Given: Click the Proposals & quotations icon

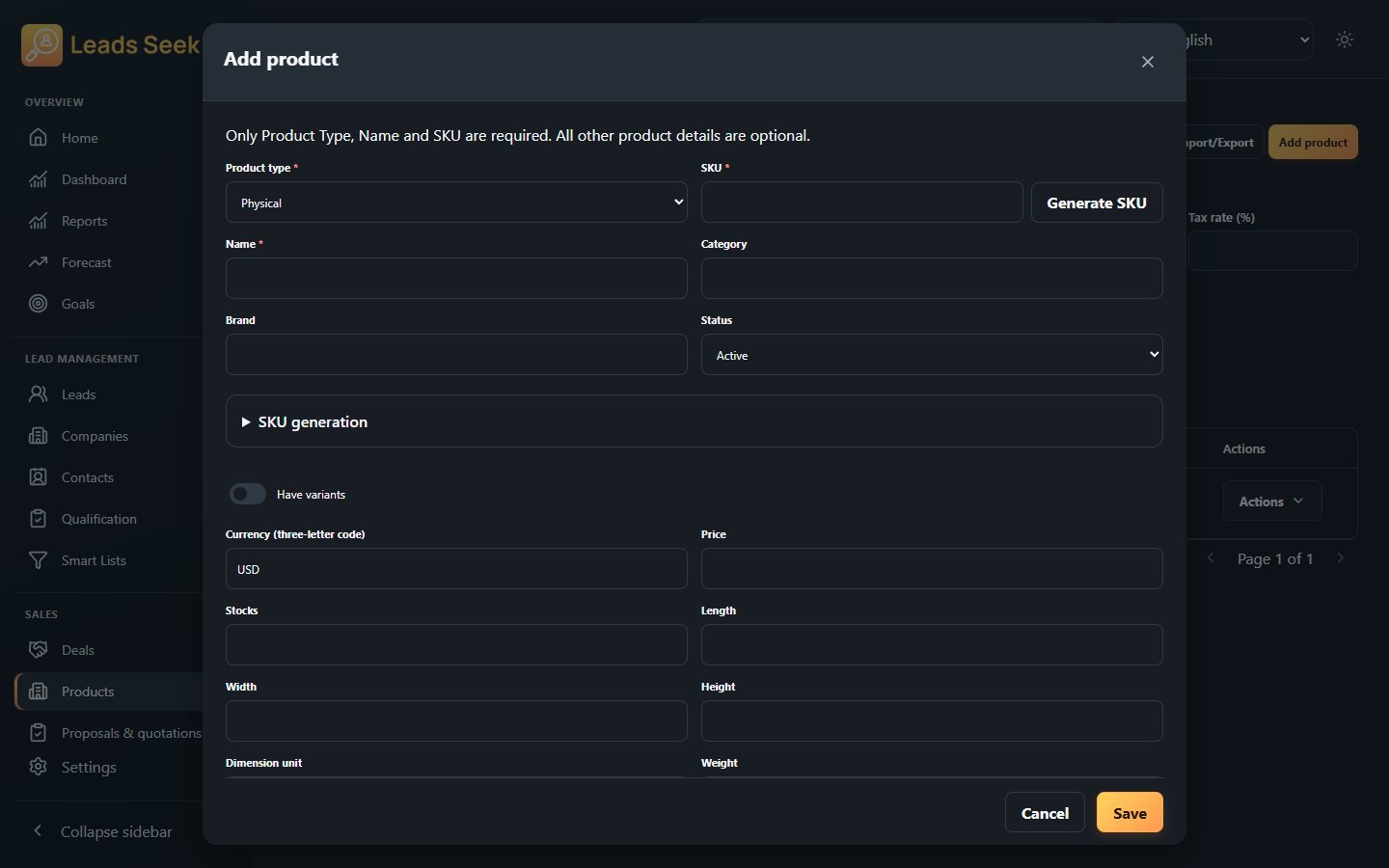Looking at the screenshot, I should tap(38, 733).
